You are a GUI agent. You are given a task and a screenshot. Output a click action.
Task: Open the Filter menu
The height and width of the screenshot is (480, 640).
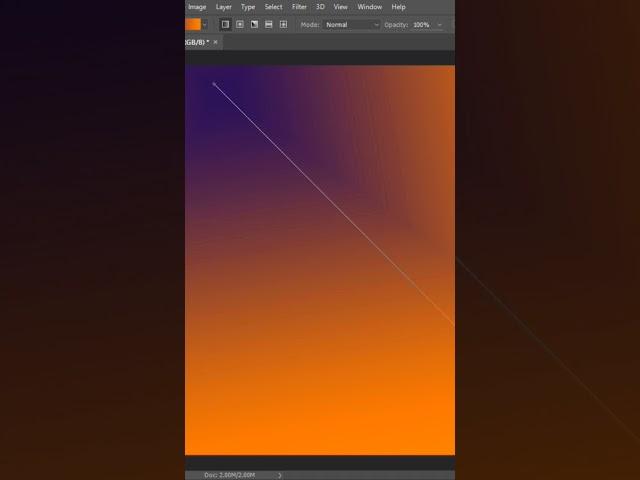point(299,7)
